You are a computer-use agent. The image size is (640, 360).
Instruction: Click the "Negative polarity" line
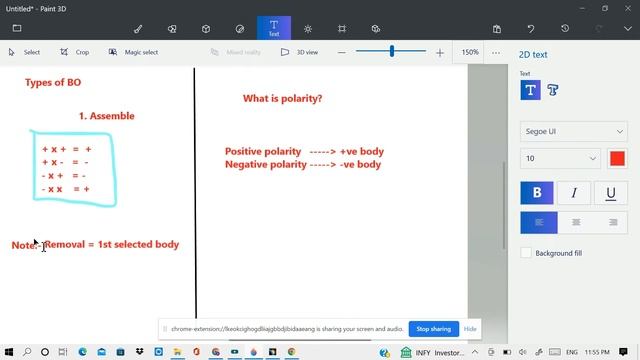click(303, 164)
